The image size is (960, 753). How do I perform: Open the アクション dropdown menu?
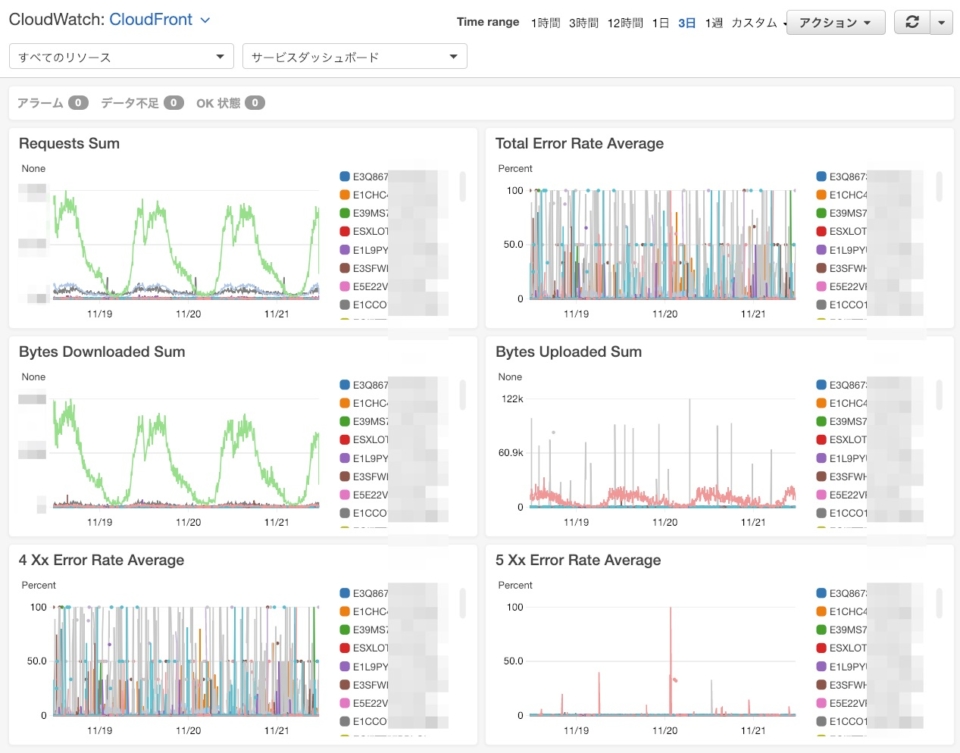point(836,21)
